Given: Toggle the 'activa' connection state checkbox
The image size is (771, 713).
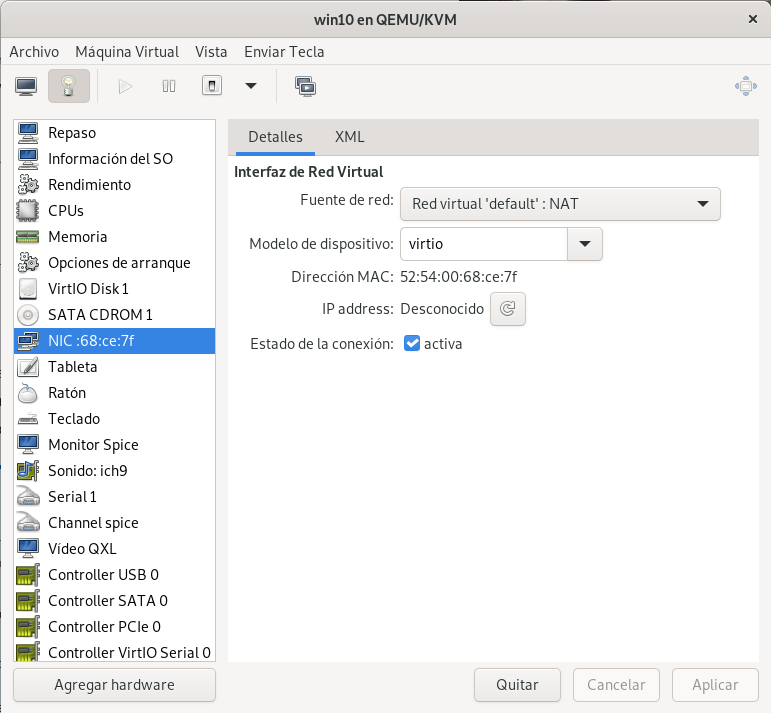Looking at the screenshot, I should [412, 344].
